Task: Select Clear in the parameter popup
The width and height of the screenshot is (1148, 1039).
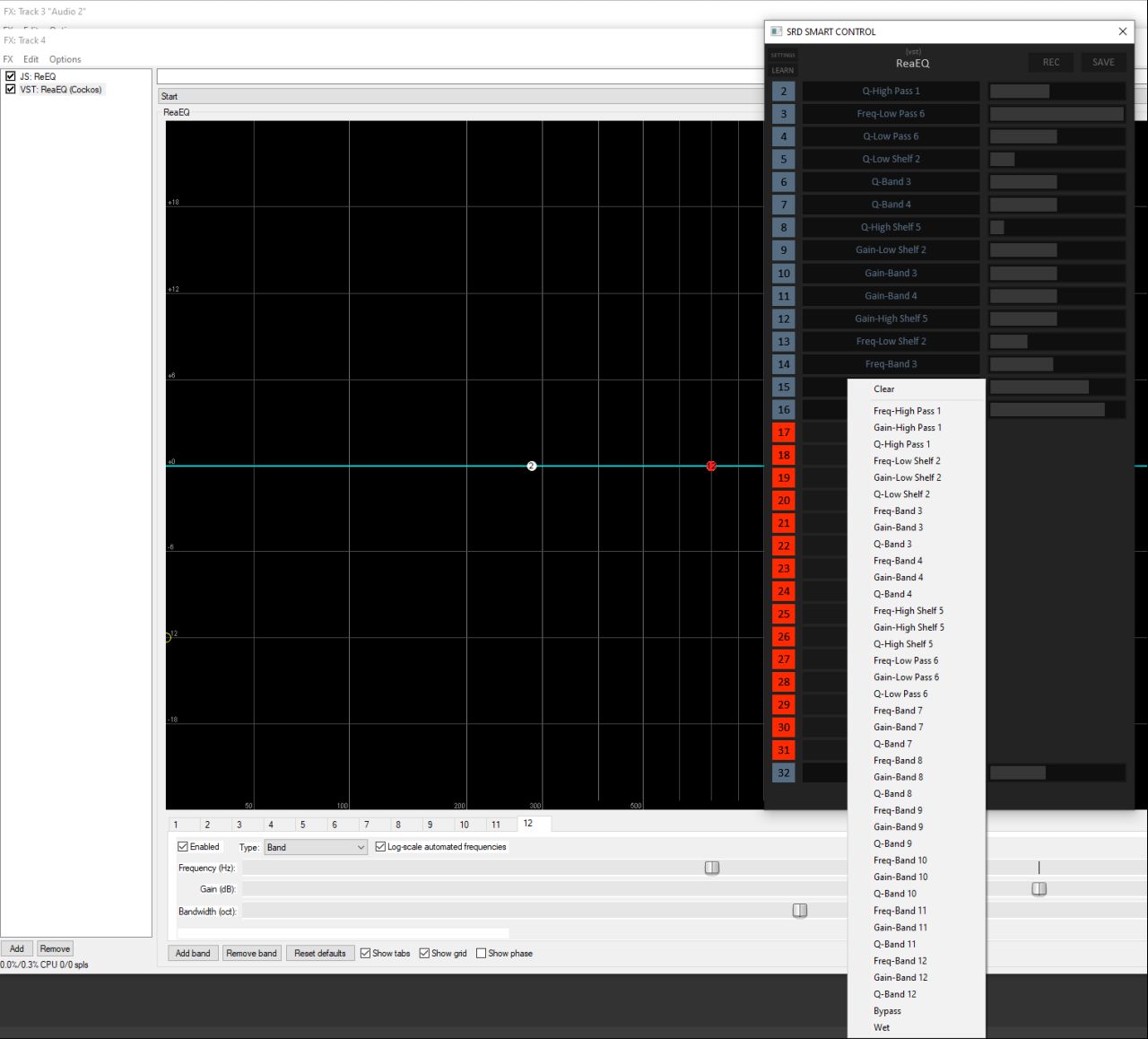Action: (x=916, y=389)
